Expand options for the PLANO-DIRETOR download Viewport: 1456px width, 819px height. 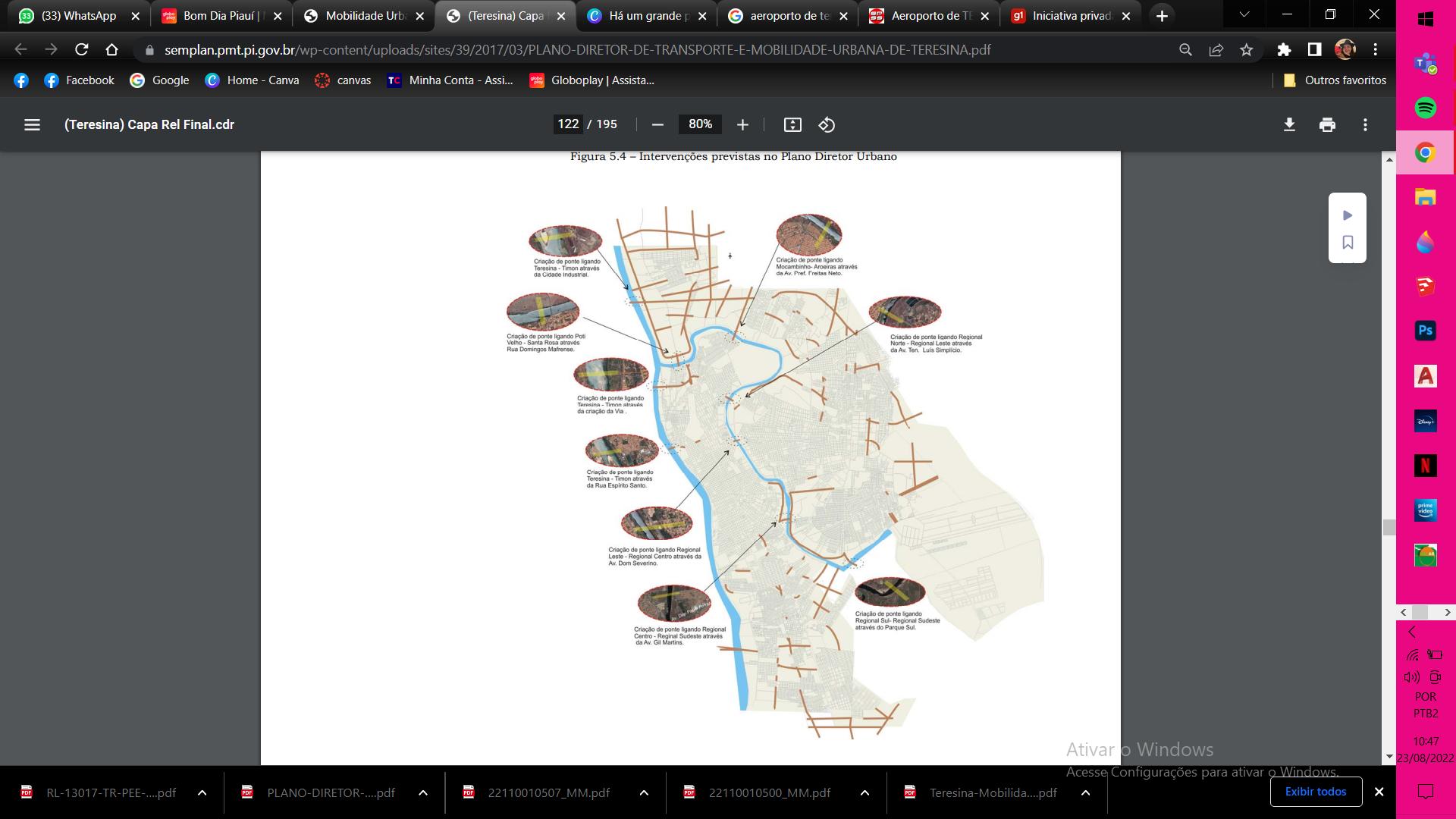click(423, 792)
